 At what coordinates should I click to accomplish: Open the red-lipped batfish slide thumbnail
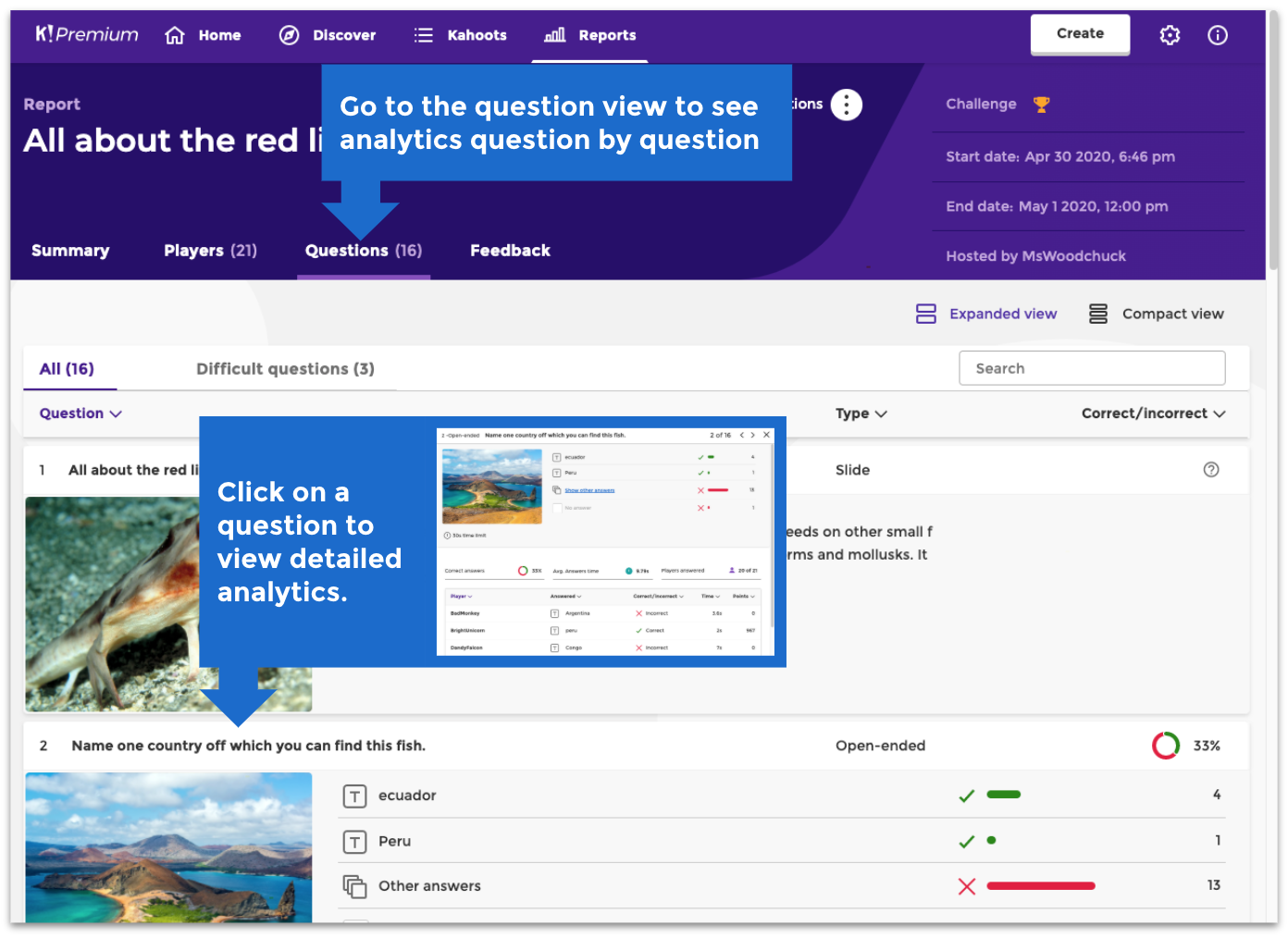coord(112,604)
